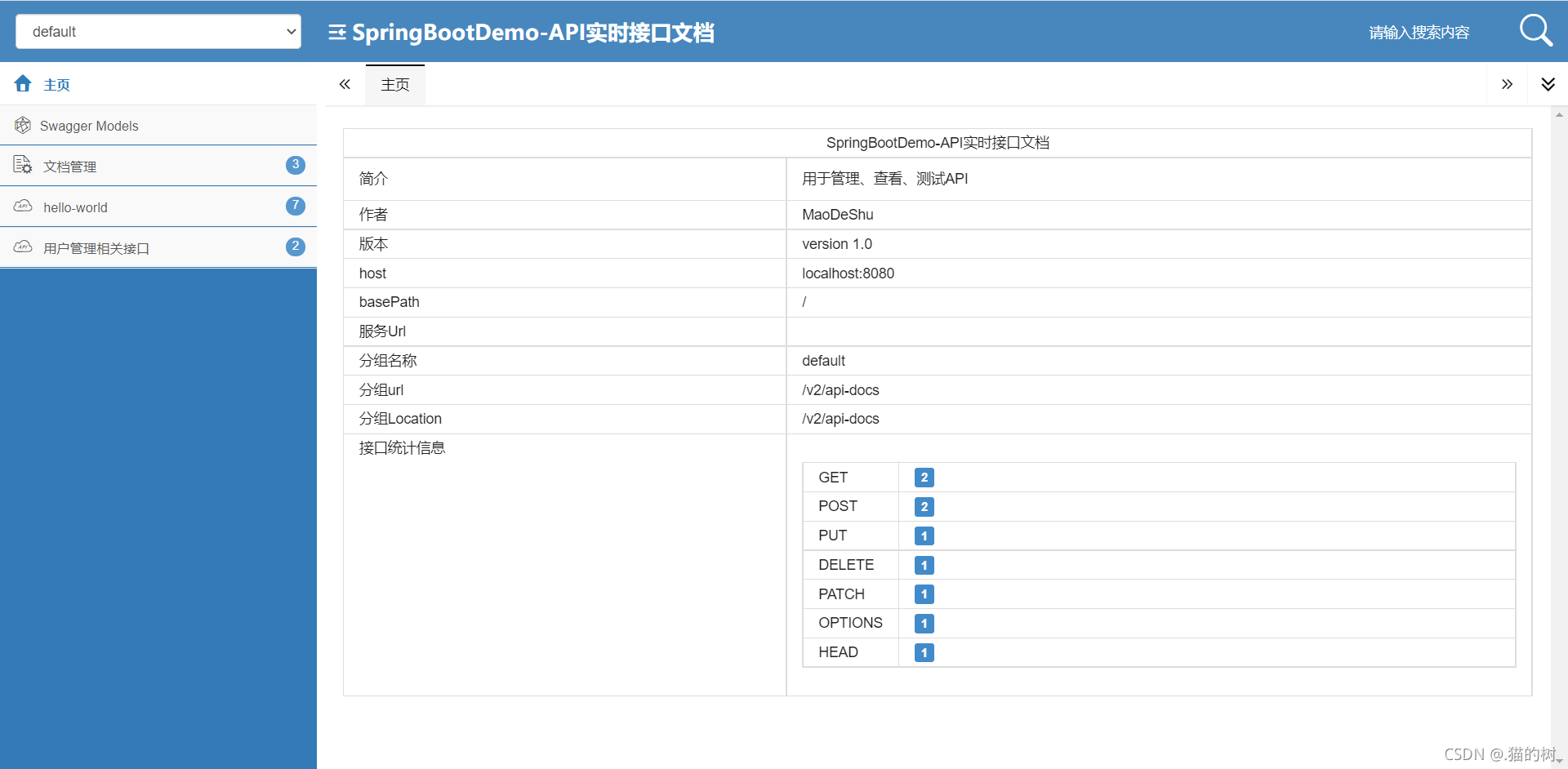Click the 文档管理 badge showing 3
This screenshot has width=1568, height=769.
point(296,165)
